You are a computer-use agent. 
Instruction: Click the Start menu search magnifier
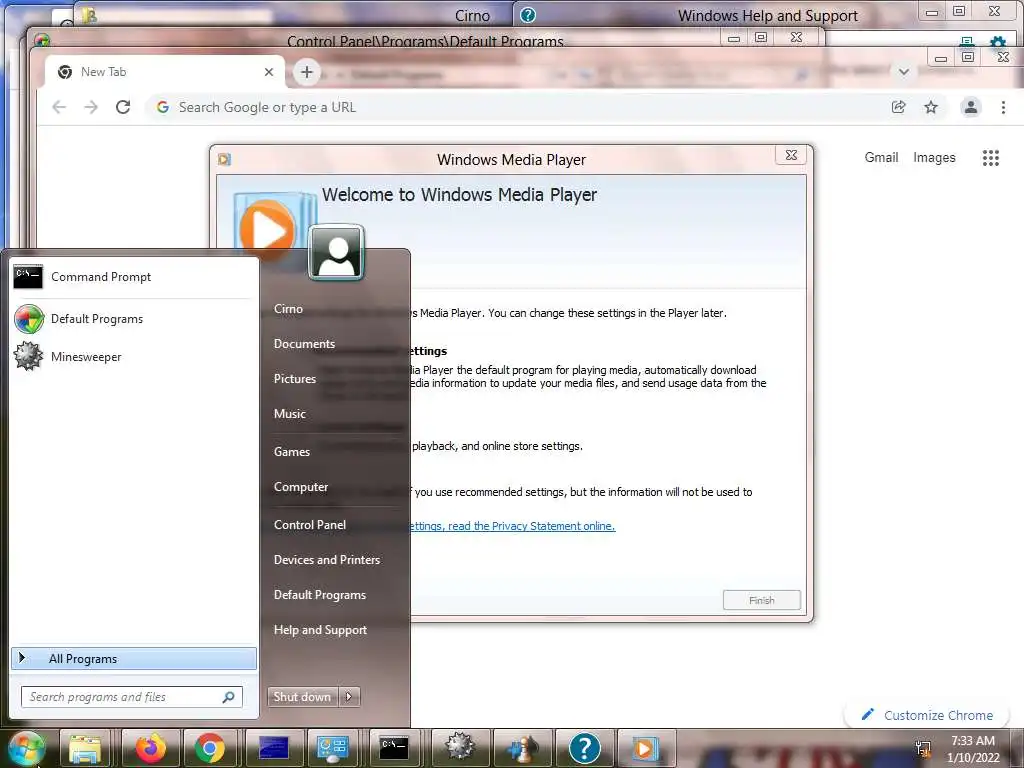(x=229, y=697)
